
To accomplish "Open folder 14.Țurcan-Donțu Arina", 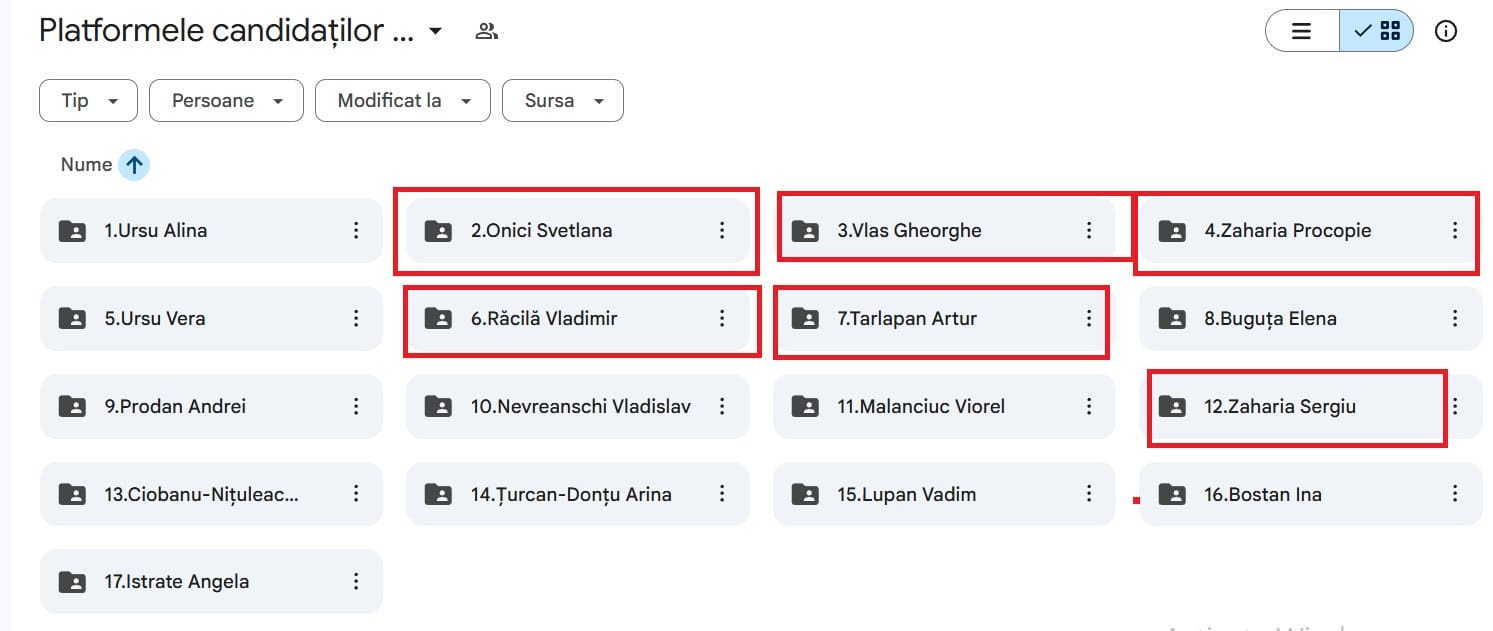I will (x=571, y=494).
